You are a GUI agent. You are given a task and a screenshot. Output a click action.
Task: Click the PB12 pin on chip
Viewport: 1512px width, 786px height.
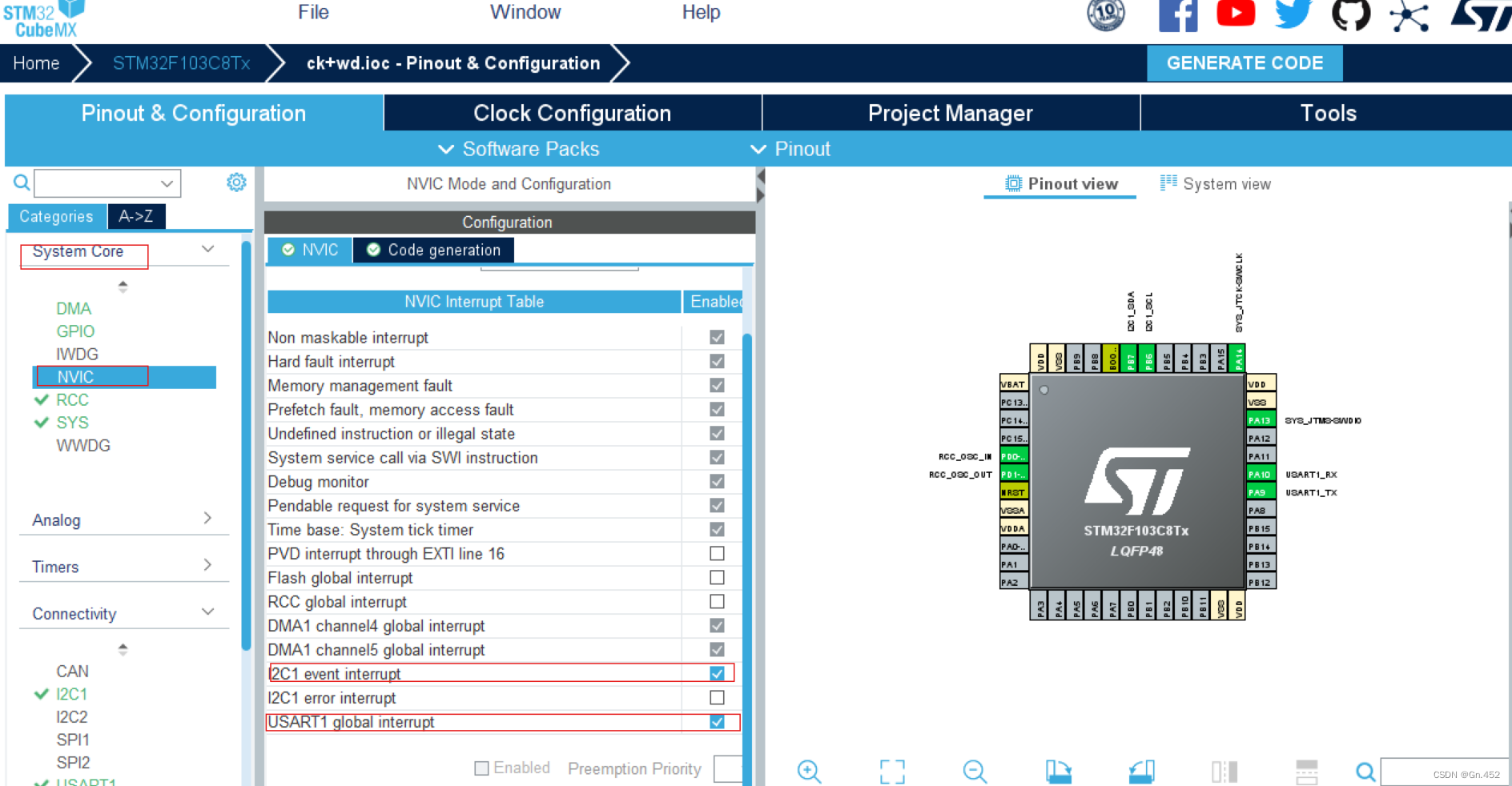(1261, 582)
